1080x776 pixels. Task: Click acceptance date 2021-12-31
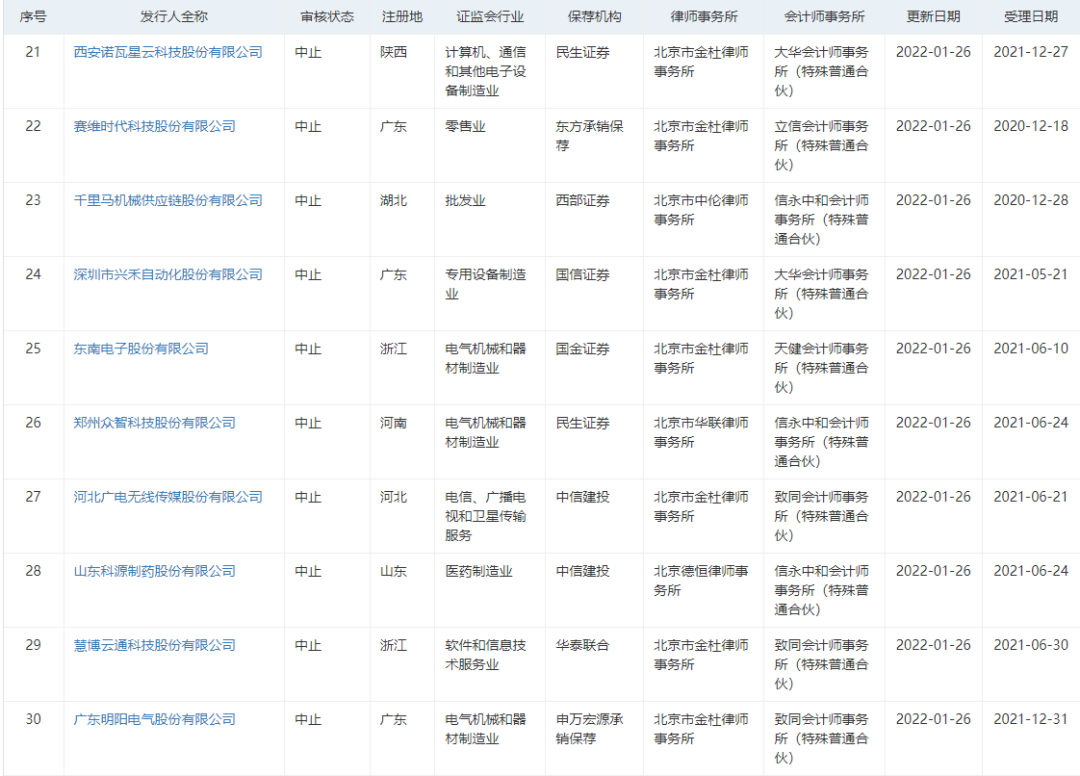pyautogui.click(x=1031, y=720)
